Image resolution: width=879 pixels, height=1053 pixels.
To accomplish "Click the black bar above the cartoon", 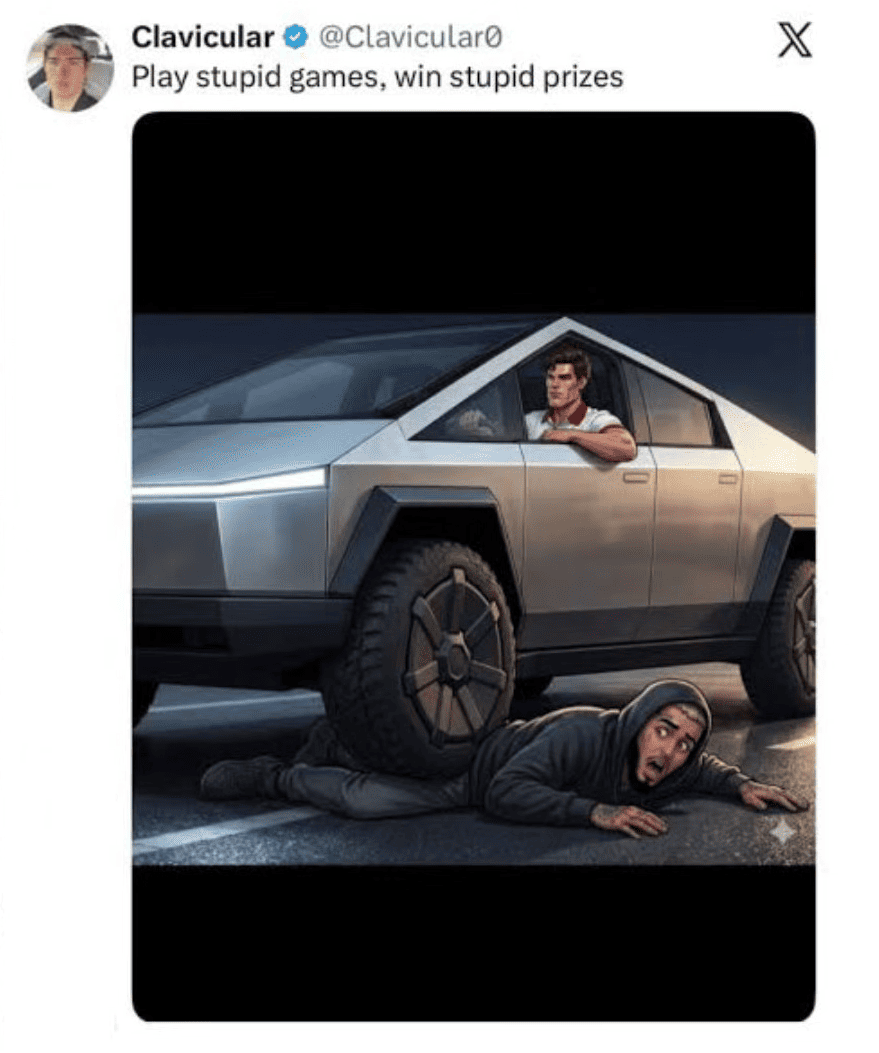I will click(x=473, y=213).
